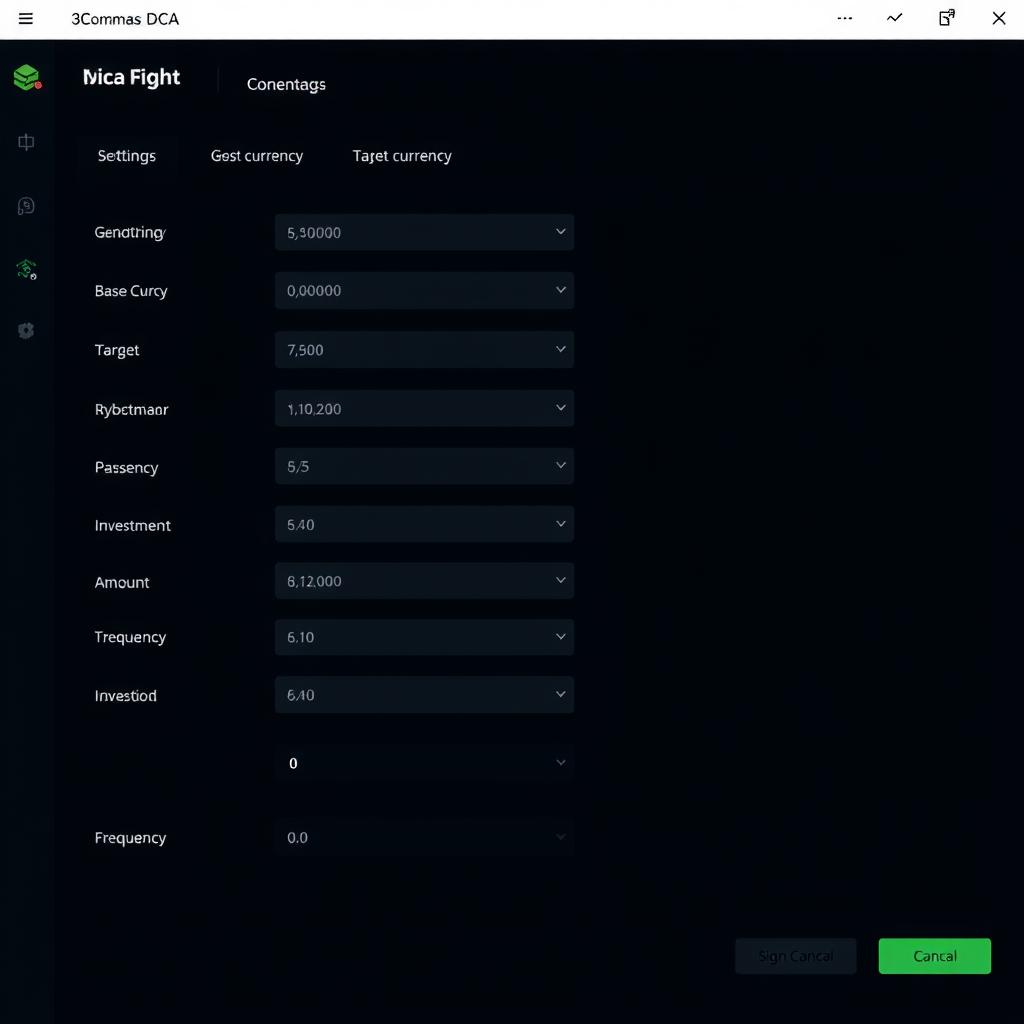Image resolution: width=1024 pixels, height=1024 pixels.
Task: Expand the Passency dropdown showing 5/5
Action: (x=424, y=466)
